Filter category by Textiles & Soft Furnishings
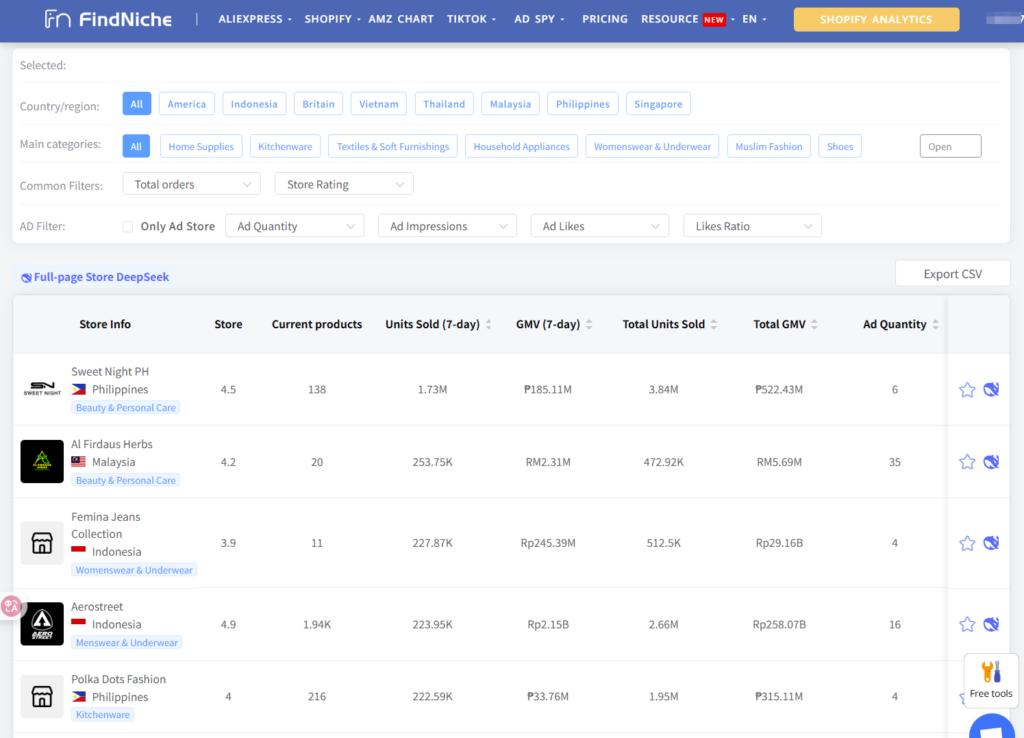 coord(393,146)
